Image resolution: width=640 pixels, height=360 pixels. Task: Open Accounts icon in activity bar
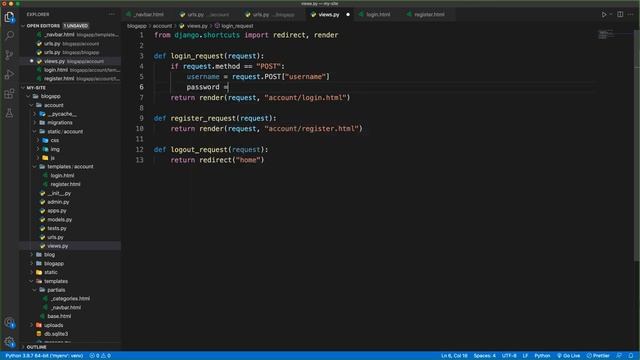[9, 323]
